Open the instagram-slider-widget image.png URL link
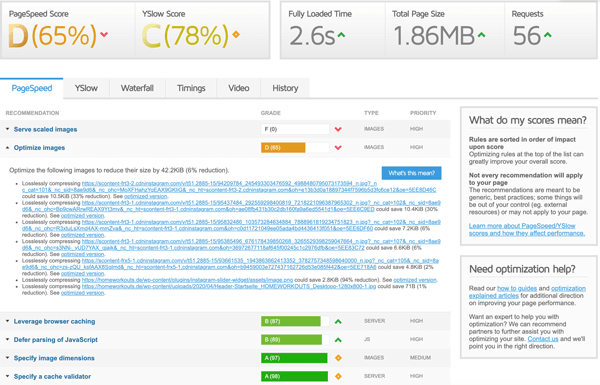This screenshot has width=600, height=385. [188, 280]
